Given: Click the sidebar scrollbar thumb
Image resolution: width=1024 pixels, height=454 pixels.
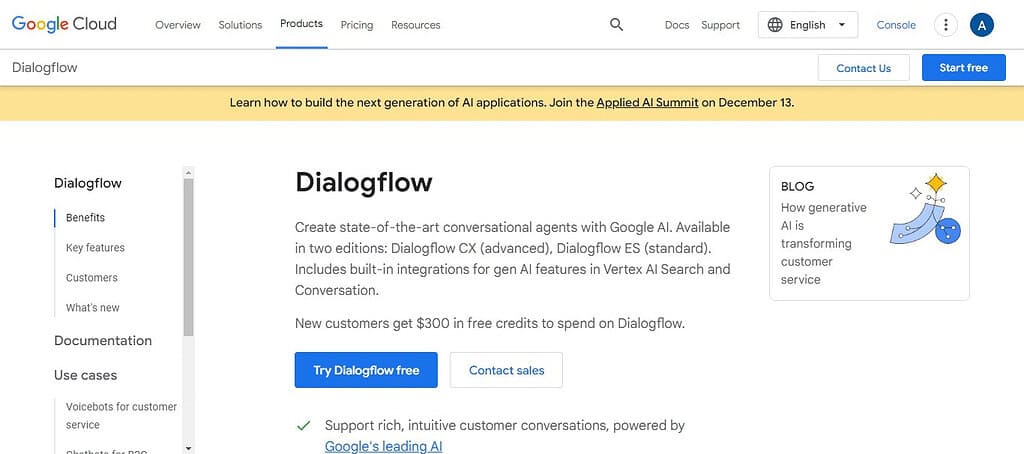Looking at the screenshot, I should 188,257.
